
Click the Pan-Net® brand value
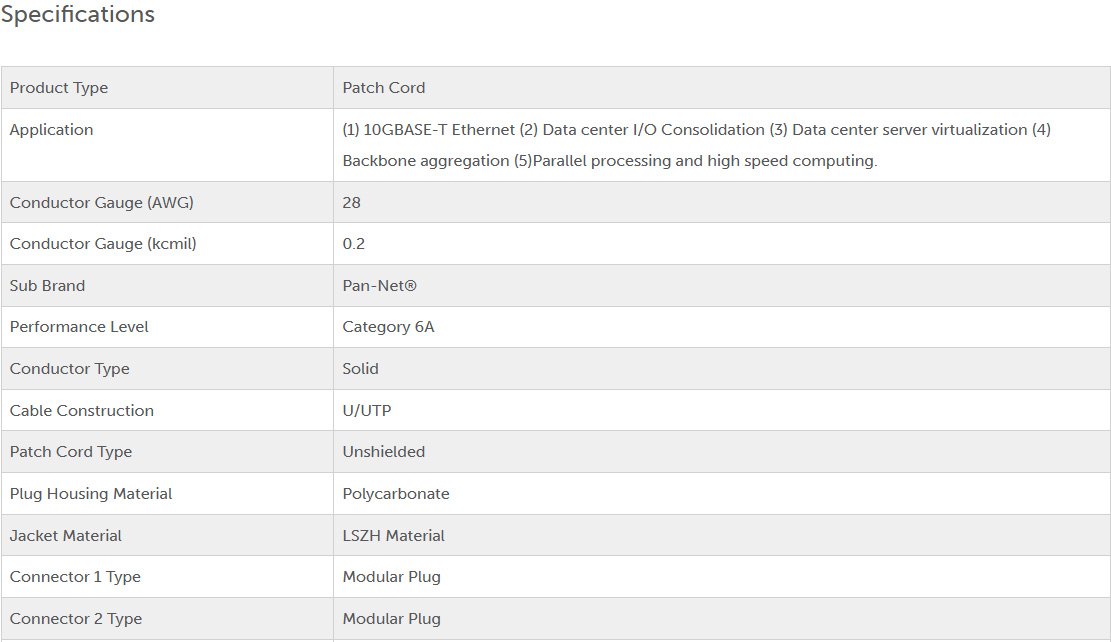point(379,286)
